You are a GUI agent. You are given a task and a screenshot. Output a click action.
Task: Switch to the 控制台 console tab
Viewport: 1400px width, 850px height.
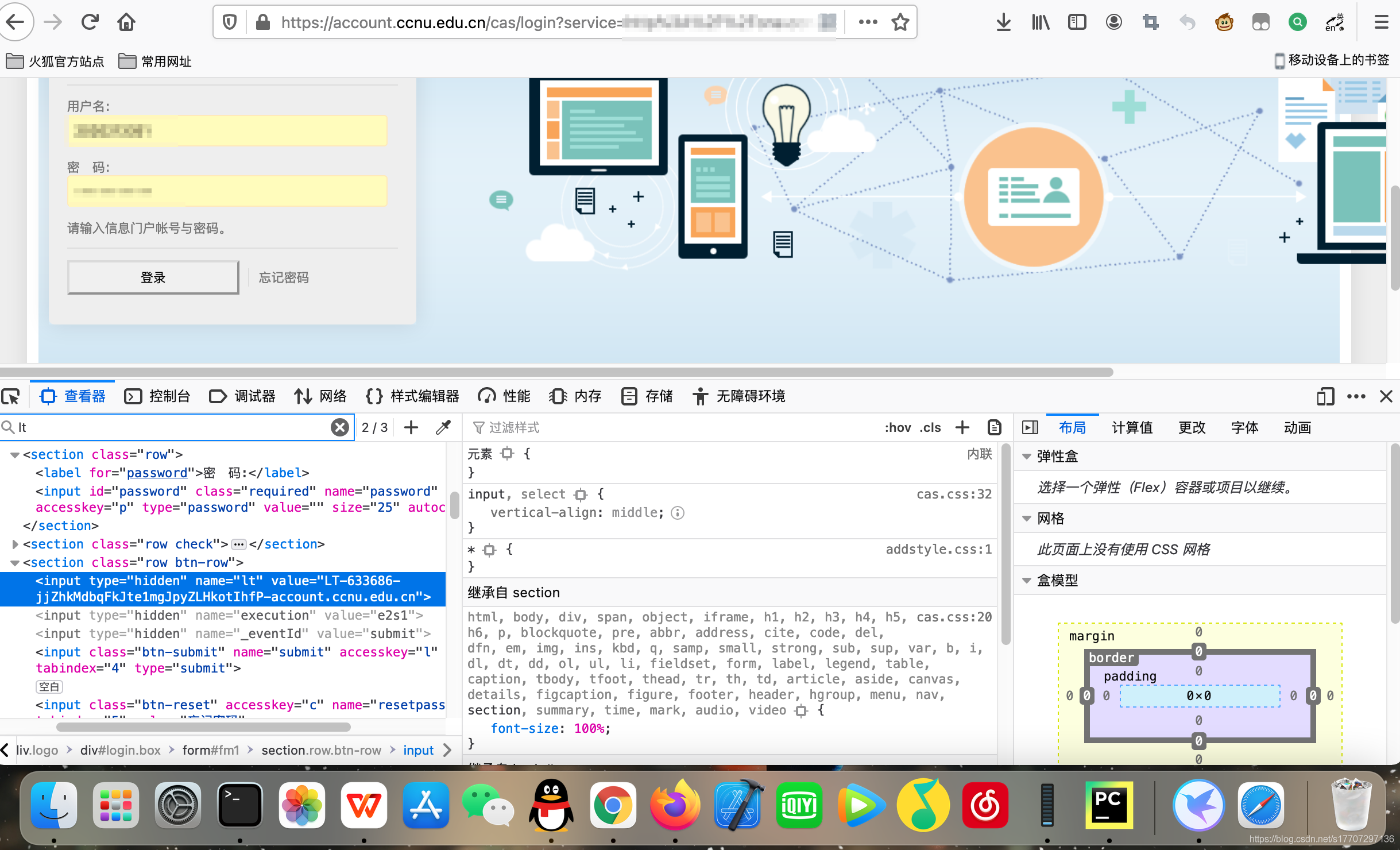(x=157, y=396)
